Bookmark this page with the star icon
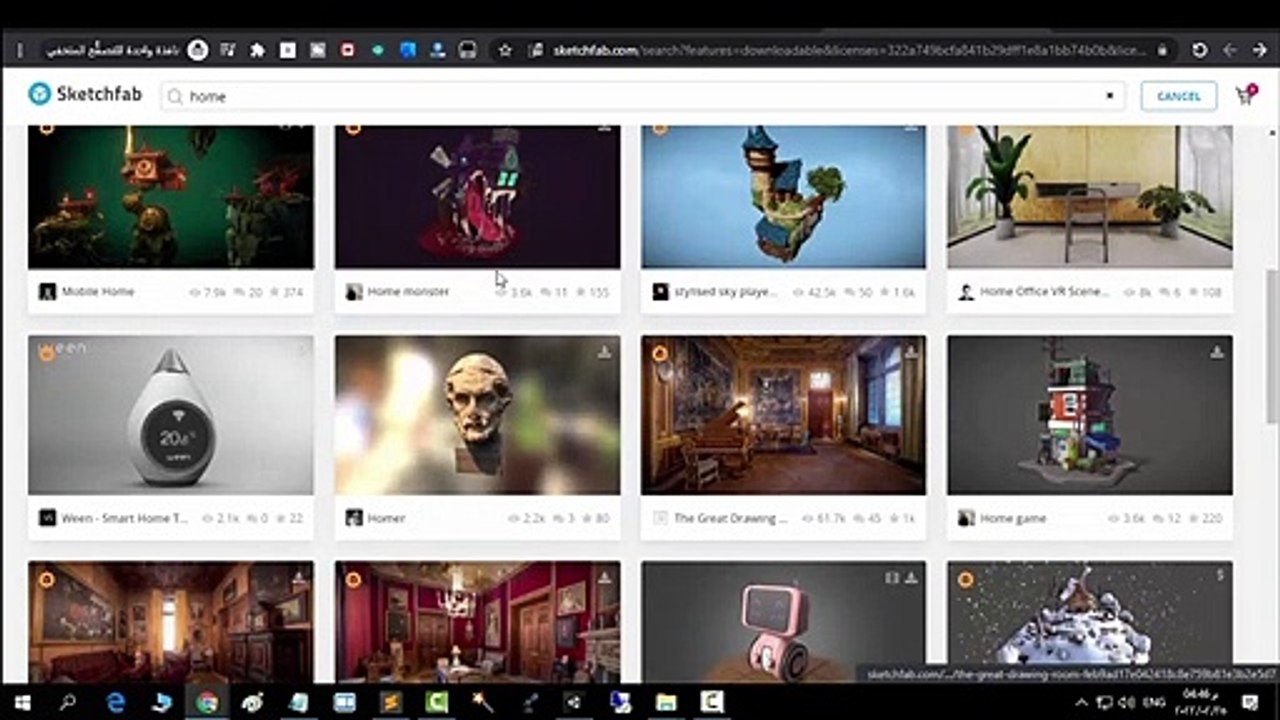This screenshot has width=1280, height=720. point(505,50)
